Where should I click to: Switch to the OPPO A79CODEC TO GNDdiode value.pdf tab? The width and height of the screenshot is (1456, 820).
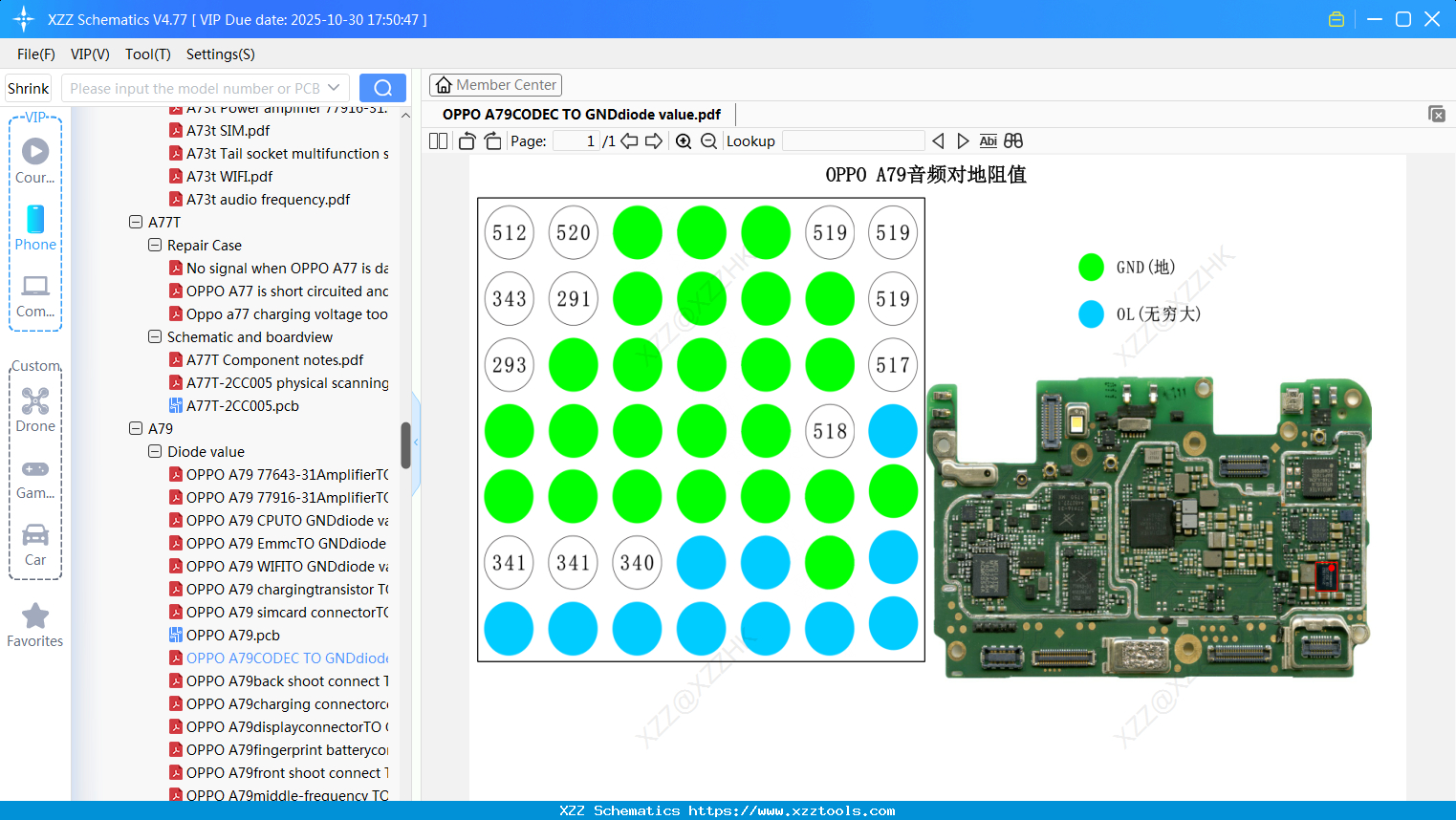[x=578, y=114]
